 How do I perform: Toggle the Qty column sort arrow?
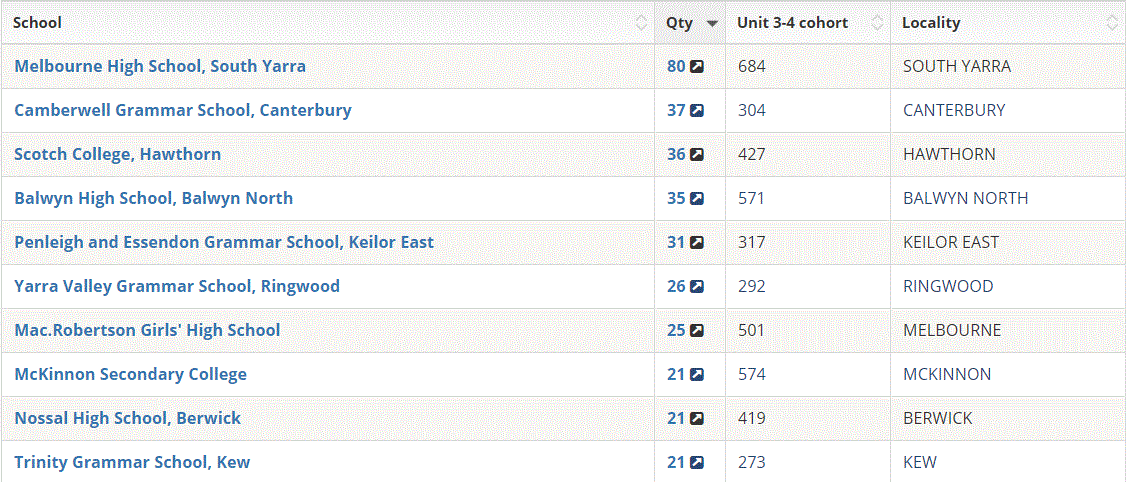[x=712, y=23]
